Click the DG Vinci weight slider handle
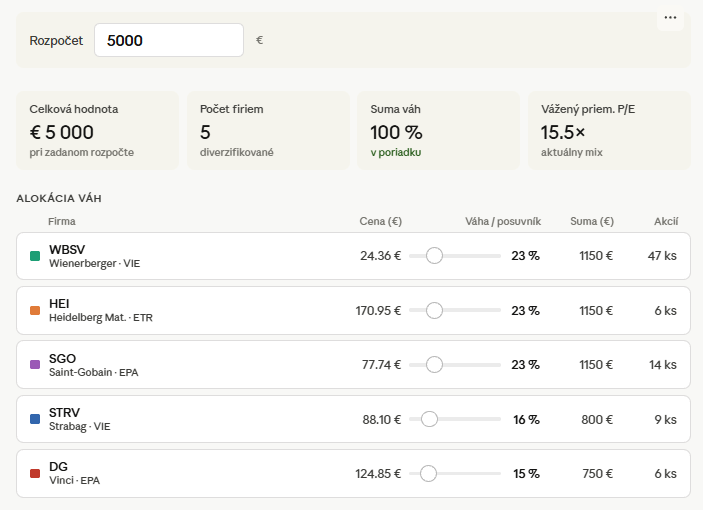 pos(428,473)
